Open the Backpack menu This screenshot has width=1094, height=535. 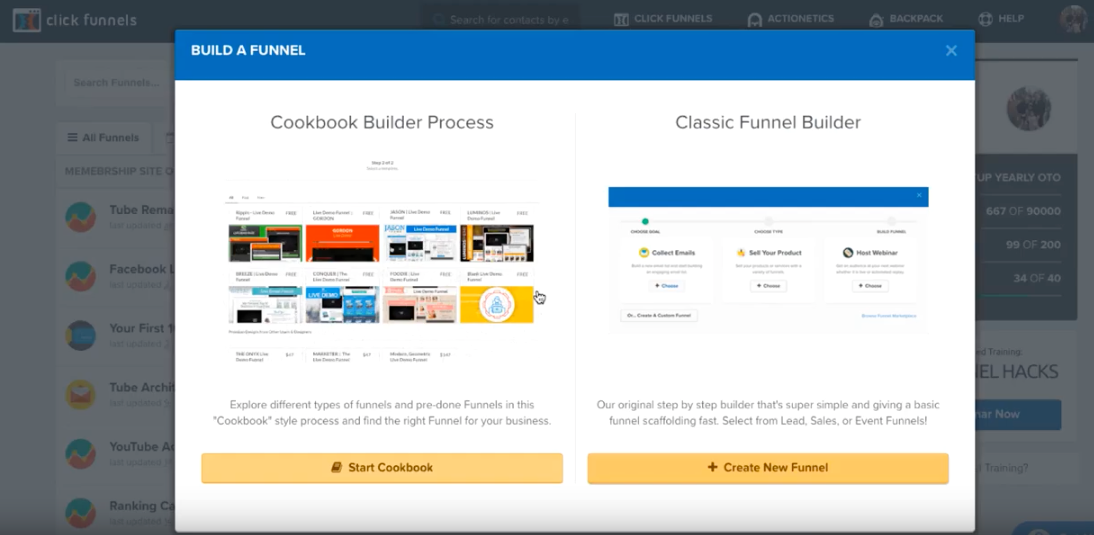906,19
